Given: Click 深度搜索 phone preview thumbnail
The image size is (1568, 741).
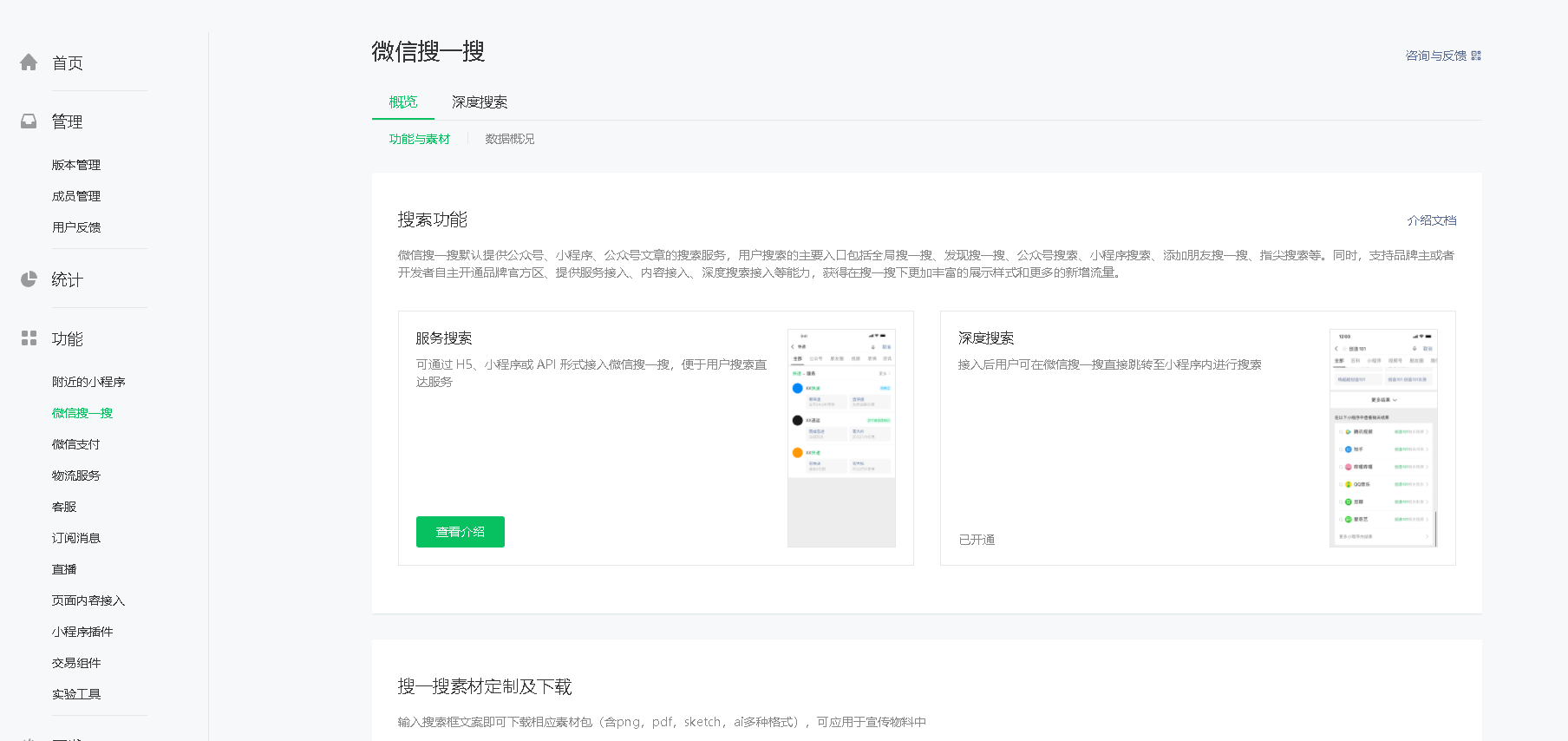Looking at the screenshot, I should 1383,438.
